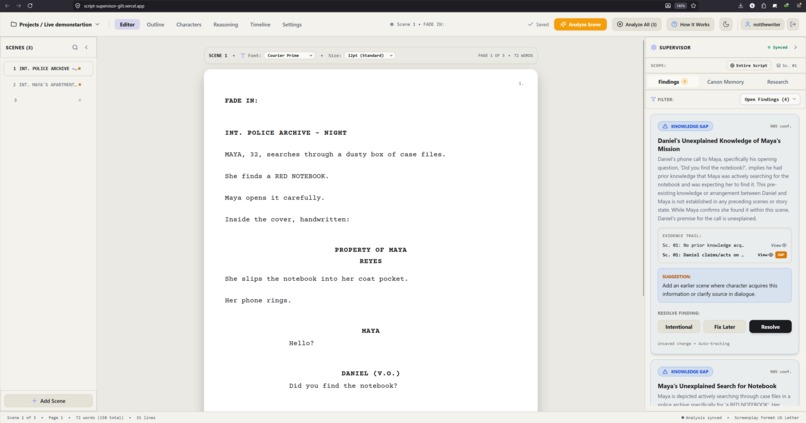Click the black Resolve button
The height and width of the screenshot is (423, 806).
770,327
